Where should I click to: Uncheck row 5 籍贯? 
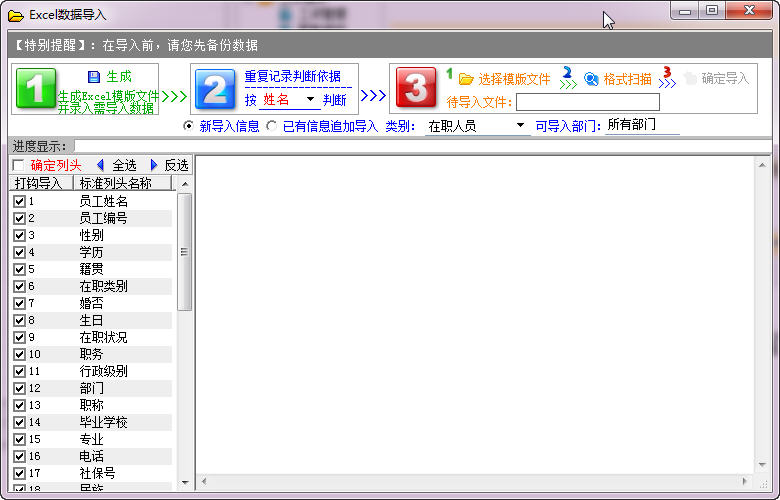19,269
